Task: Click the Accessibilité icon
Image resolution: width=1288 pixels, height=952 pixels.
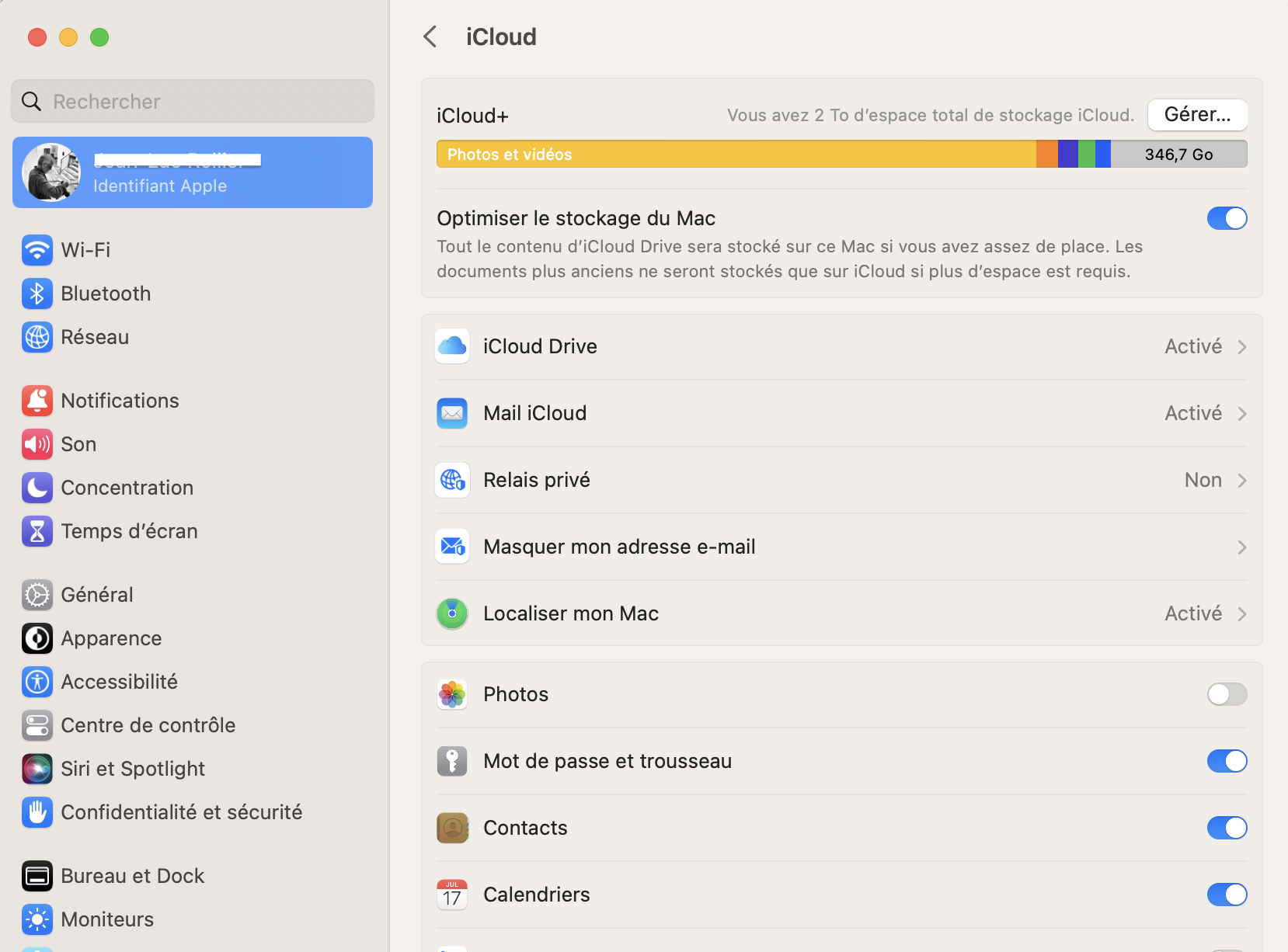Action: coord(37,682)
